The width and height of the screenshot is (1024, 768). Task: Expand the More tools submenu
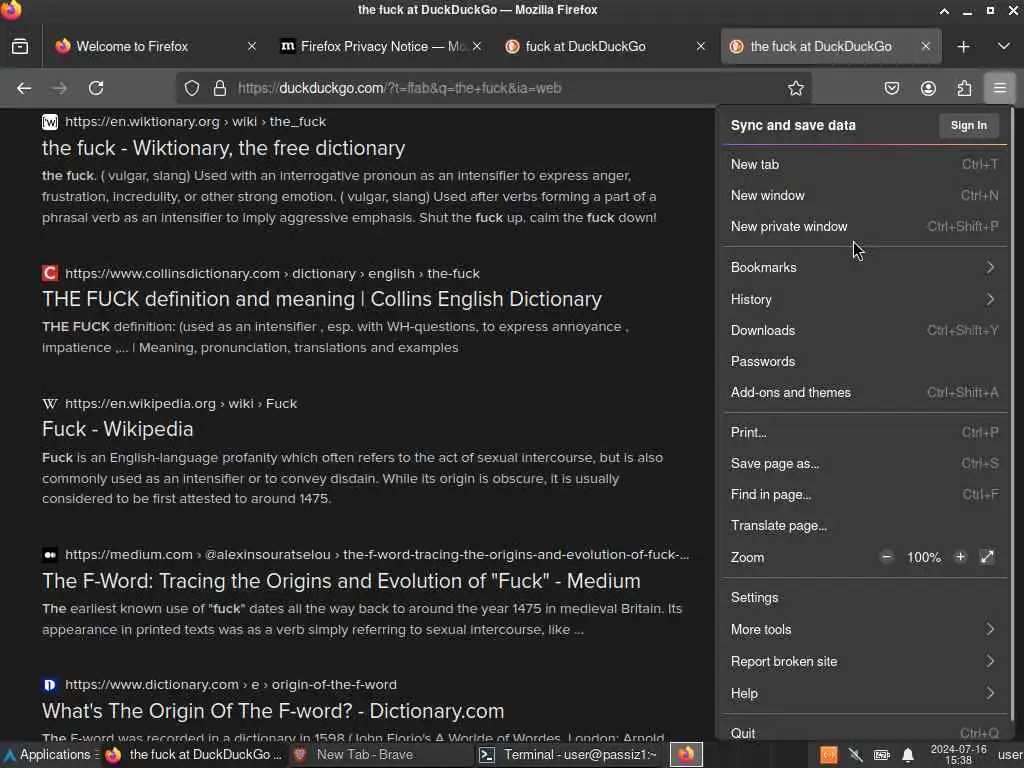[x=865, y=630]
